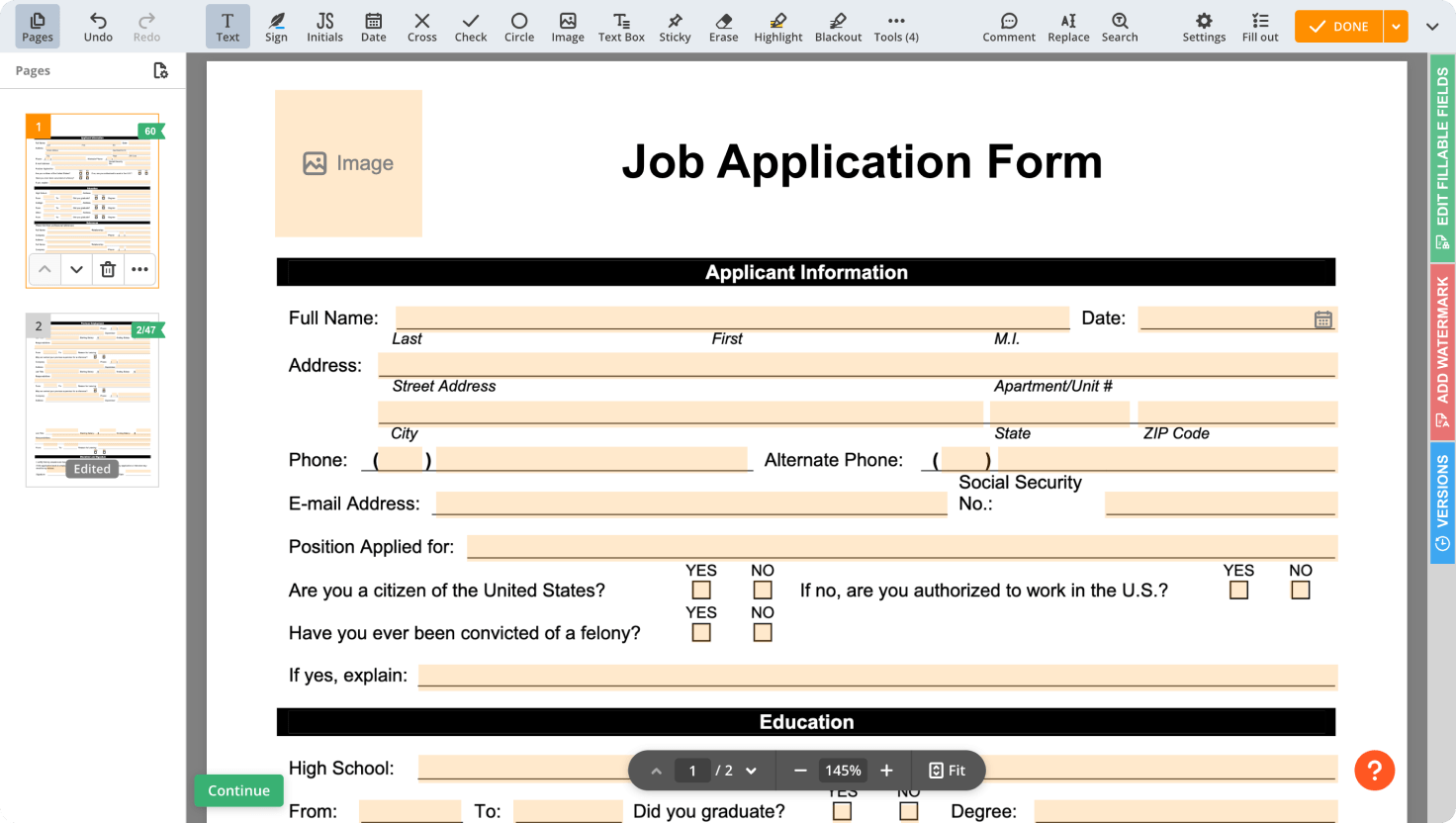Click the Fill out button
Image resolution: width=1456 pixels, height=823 pixels.
coord(1259,26)
